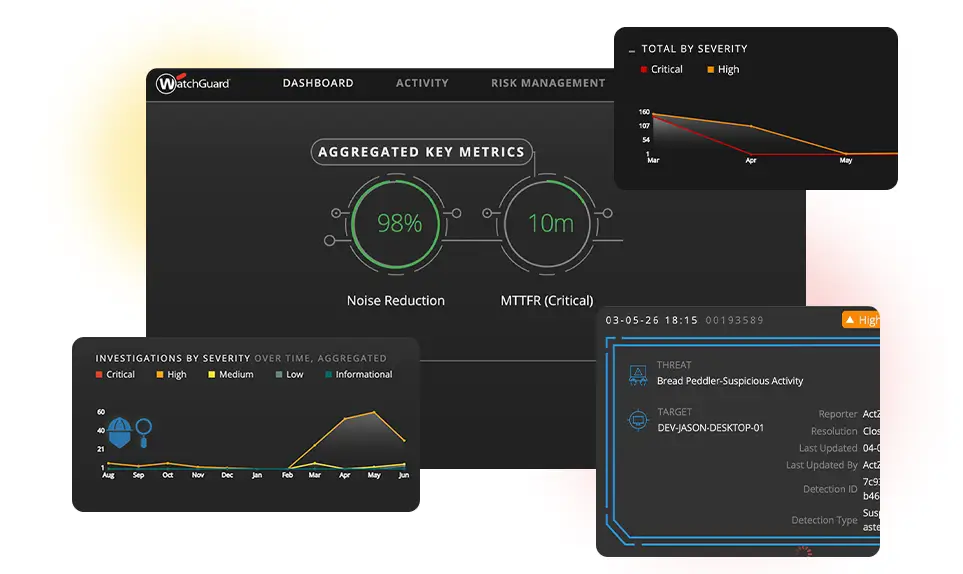Click the incident ID 00193589
The width and height of the screenshot is (963, 574).
735,320
